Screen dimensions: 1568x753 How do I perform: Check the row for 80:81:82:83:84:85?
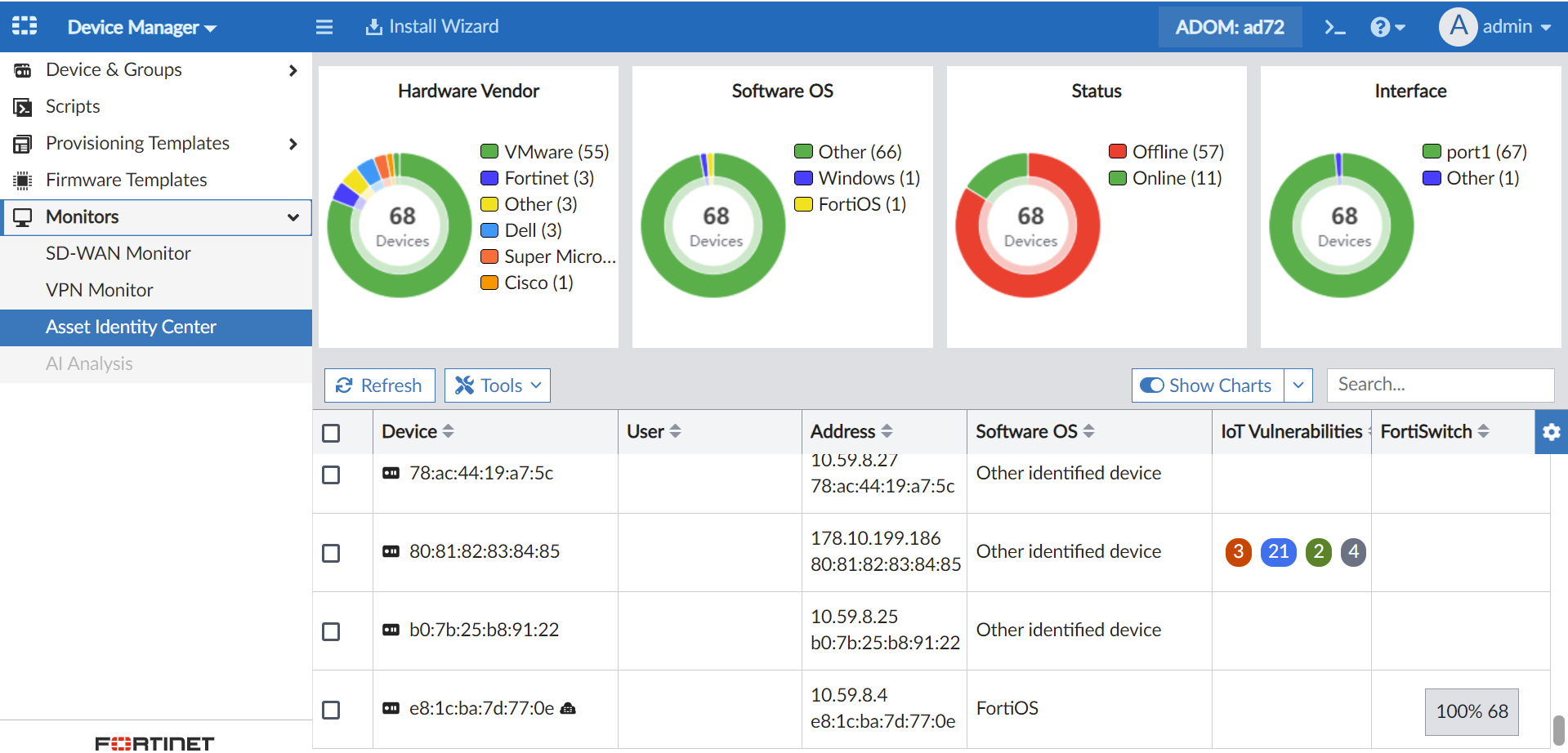[331, 553]
